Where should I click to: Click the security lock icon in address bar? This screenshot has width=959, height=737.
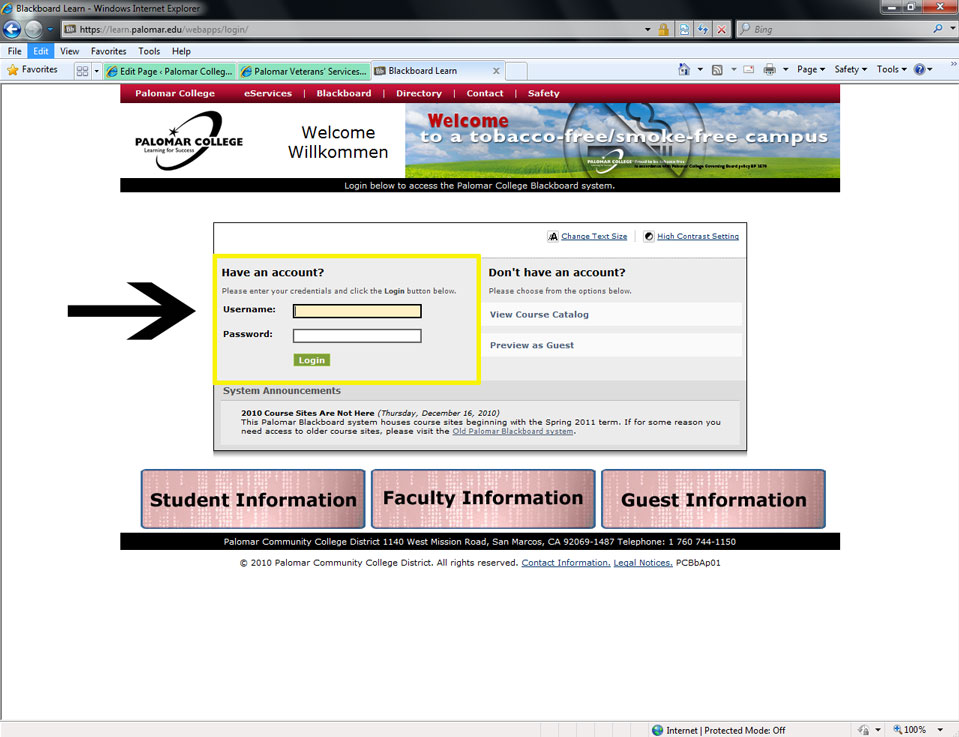663,29
